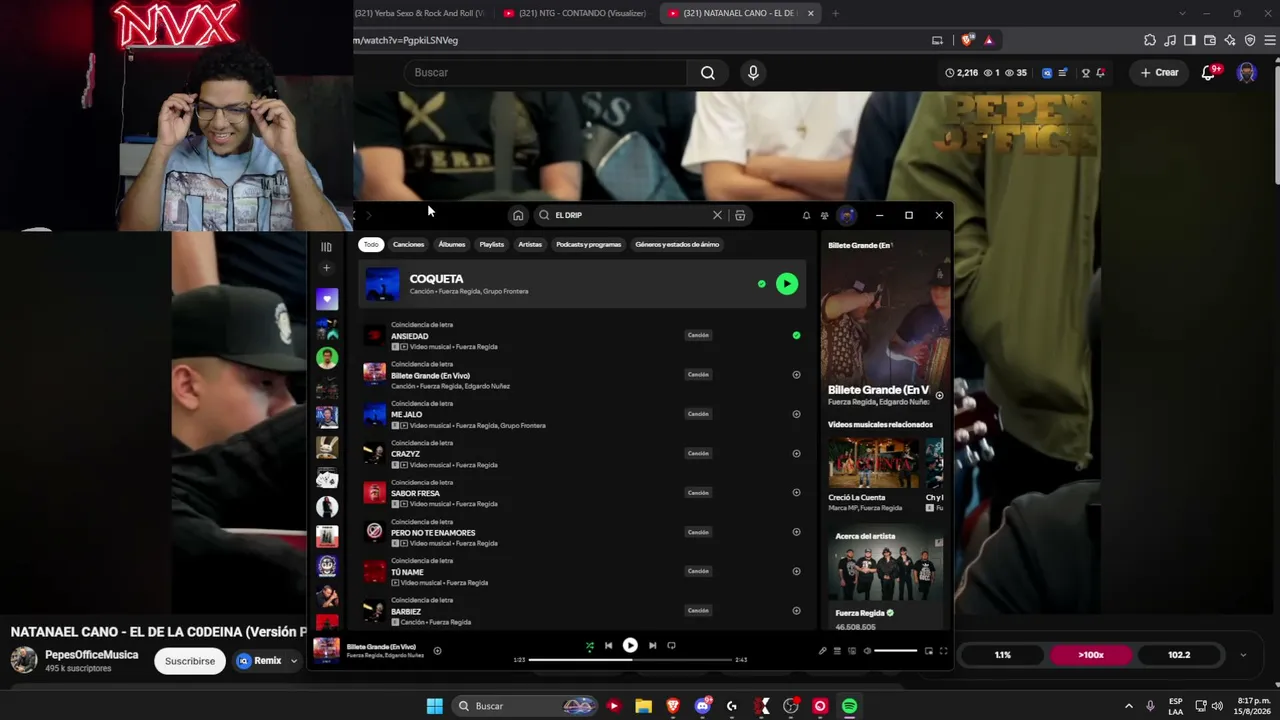The width and height of the screenshot is (1280, 720).
Task: Adjust the Spotify volume slider
Action: click(x=895, y=651)
